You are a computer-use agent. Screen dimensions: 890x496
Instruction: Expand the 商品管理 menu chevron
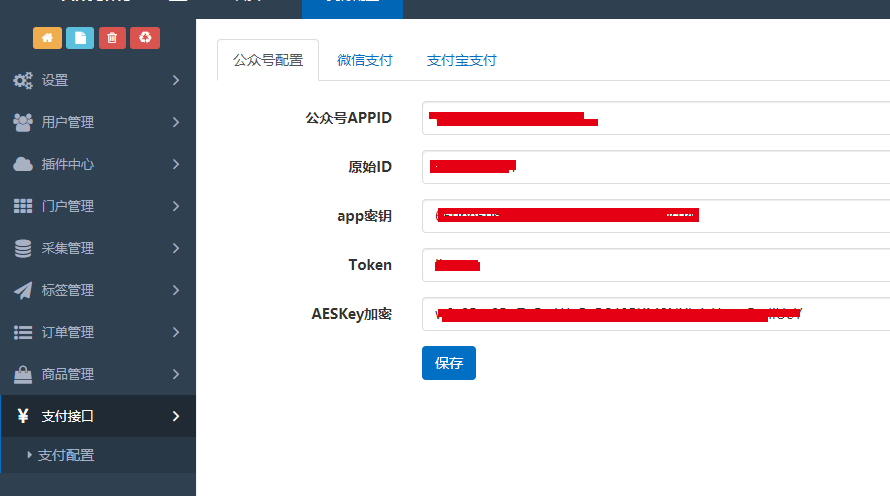click(176, 374)
